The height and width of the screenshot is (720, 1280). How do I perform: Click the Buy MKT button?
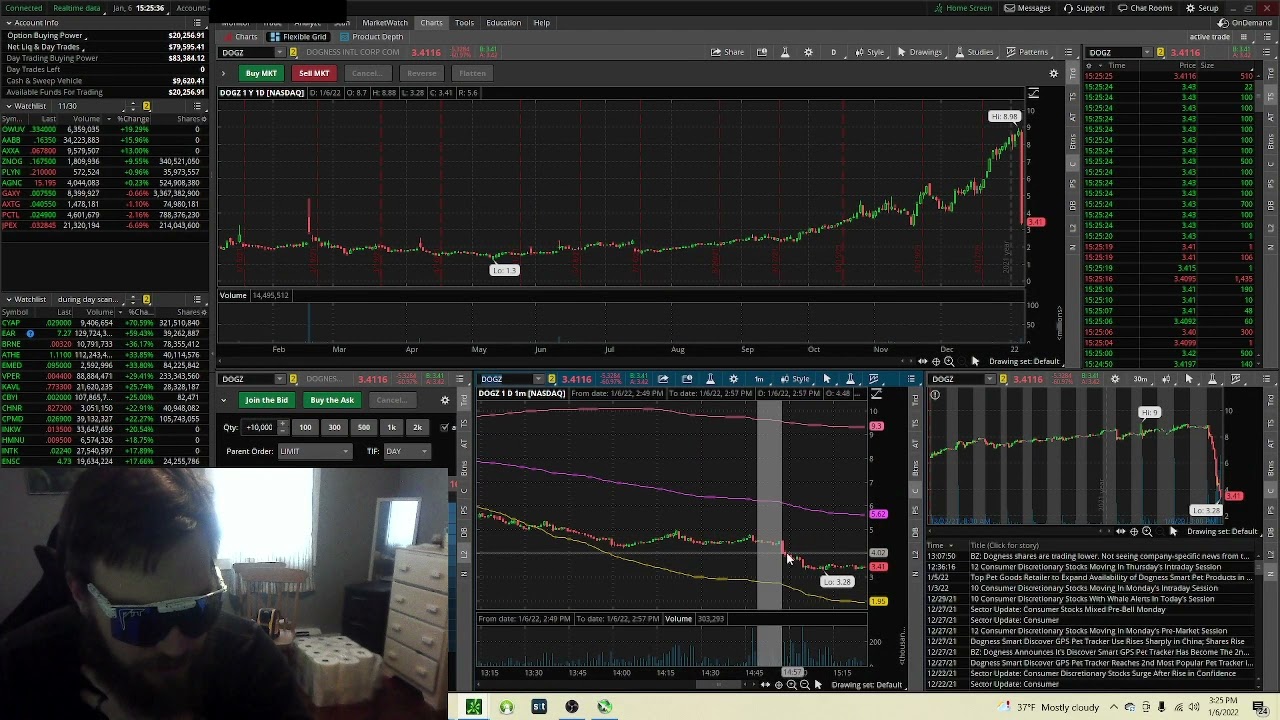(261, 73)
